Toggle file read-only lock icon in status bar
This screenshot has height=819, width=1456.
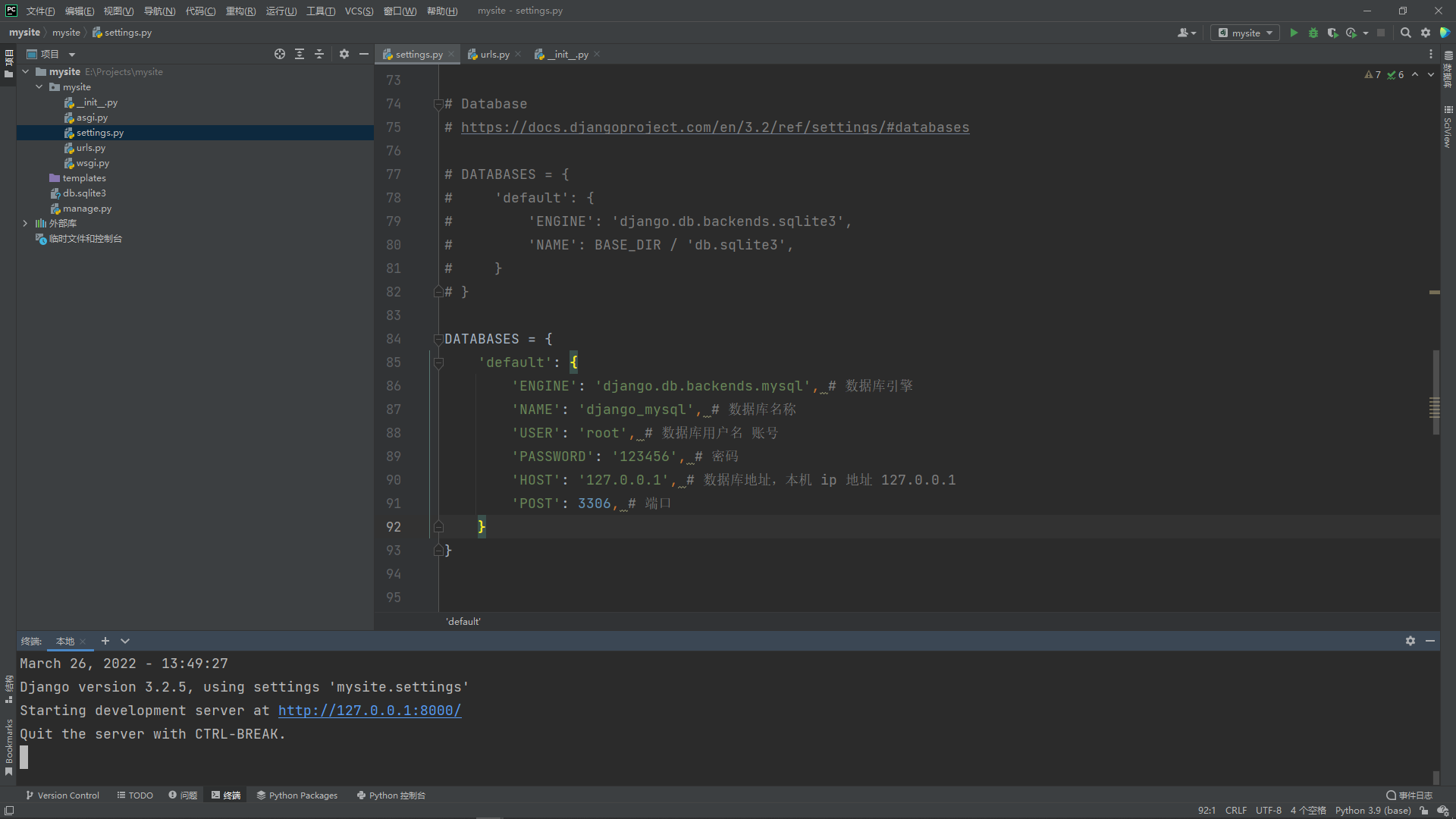[x=1424, y=810]
